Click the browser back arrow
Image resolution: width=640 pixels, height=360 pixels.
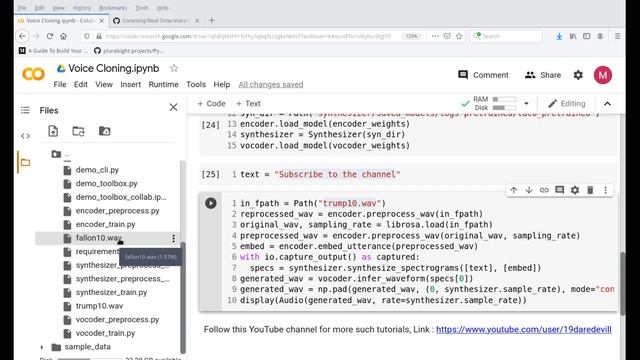coord(22,36)
